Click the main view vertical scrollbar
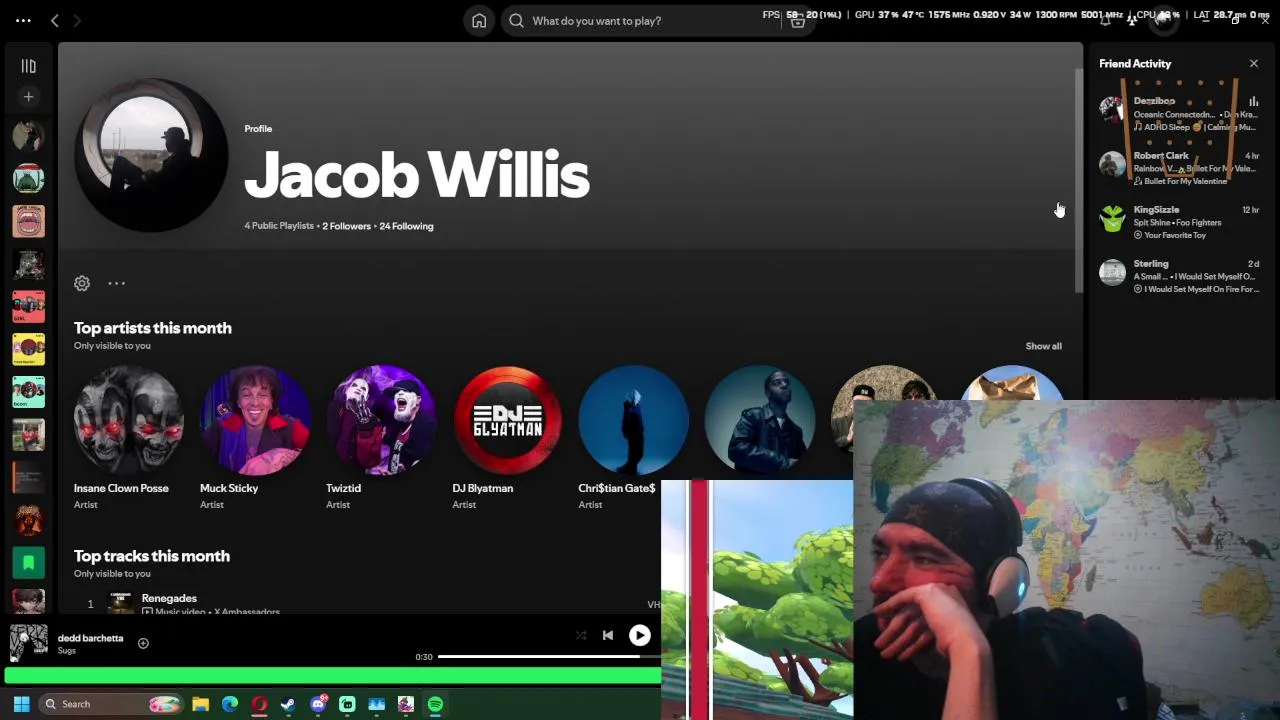Image resolution: width=1280 pixels, height=720 pixels. [1078, 182]
